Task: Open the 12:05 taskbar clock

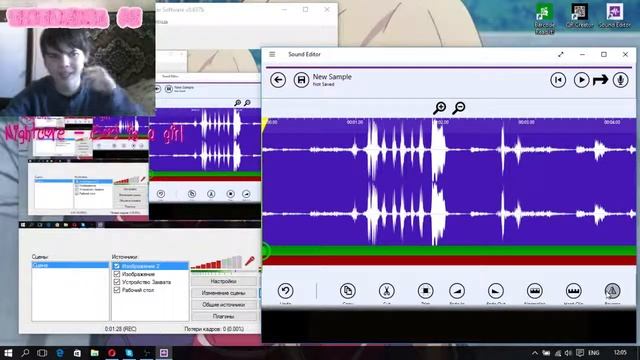Action: 620,352
